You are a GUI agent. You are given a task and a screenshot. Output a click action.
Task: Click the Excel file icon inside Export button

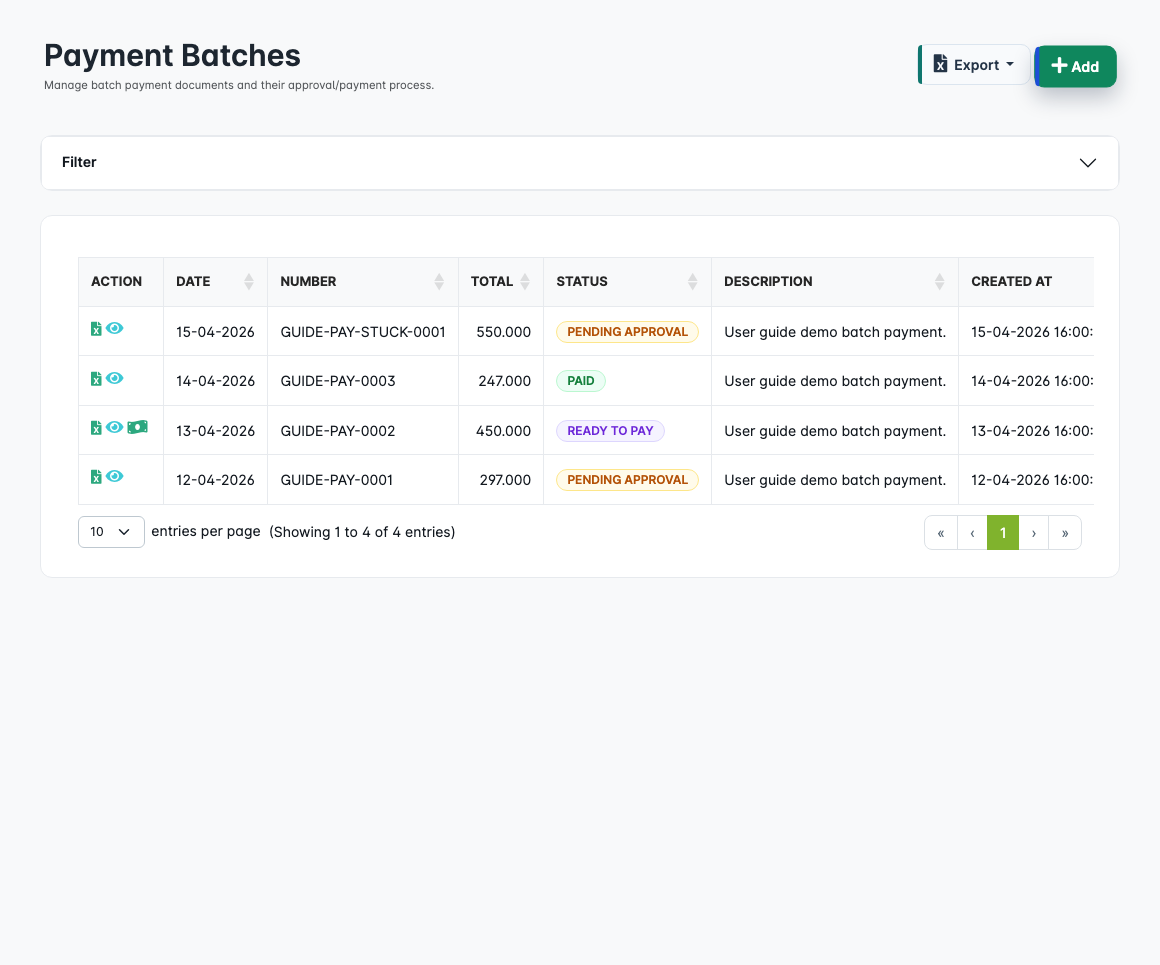[941, 64]
